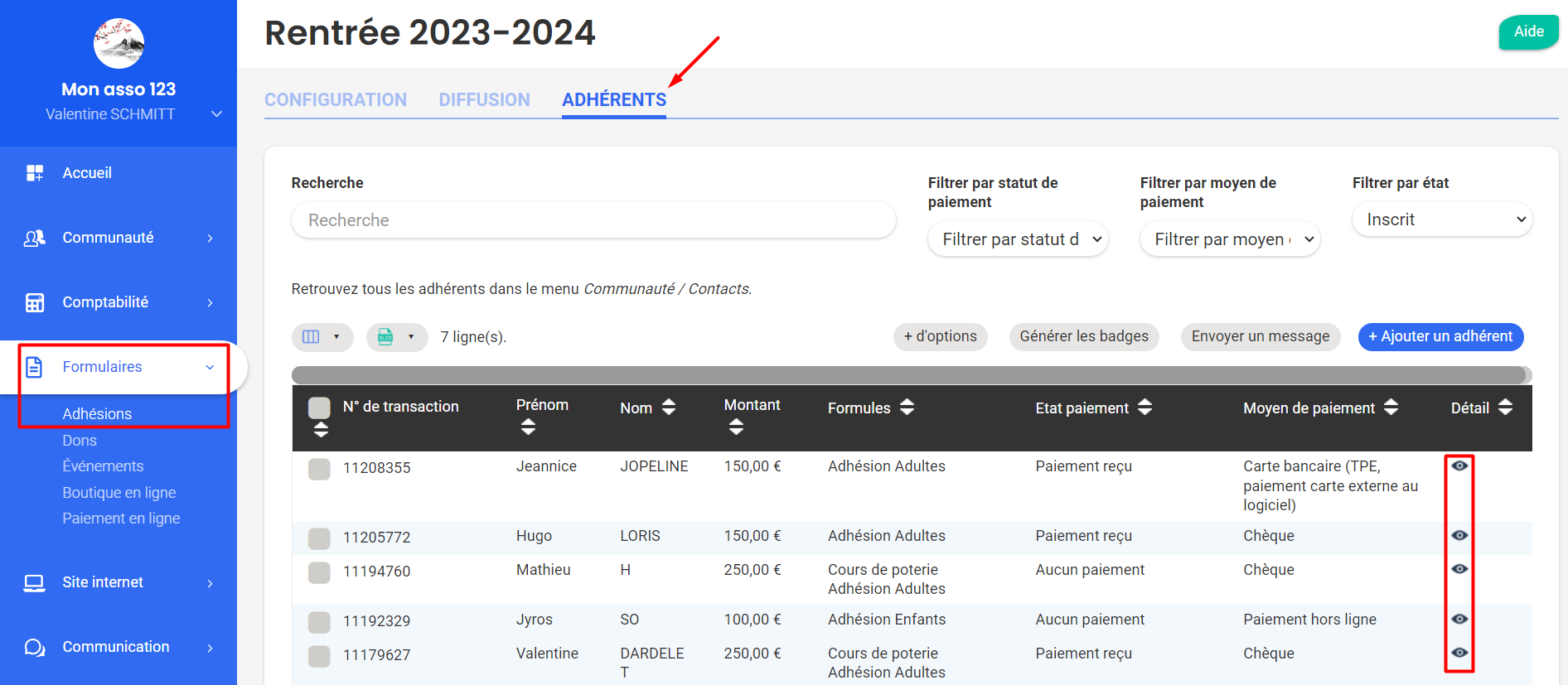This screenshot has height=685, width=1568.
Task: Click the Comptabilité calculator icon
Action: [35, 302]
